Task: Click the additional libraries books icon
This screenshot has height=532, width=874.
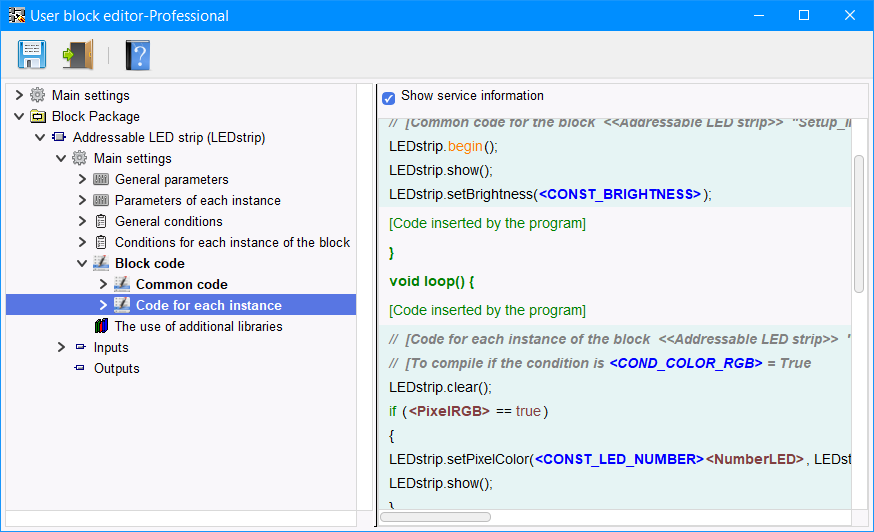Action: 101,327
